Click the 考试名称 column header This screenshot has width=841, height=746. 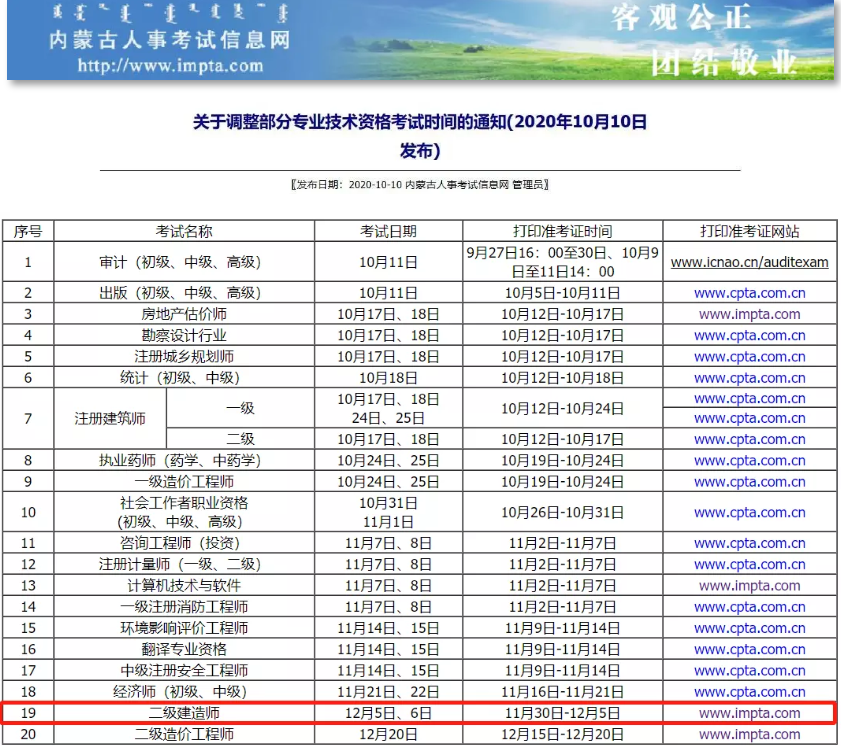coord(184,231)
